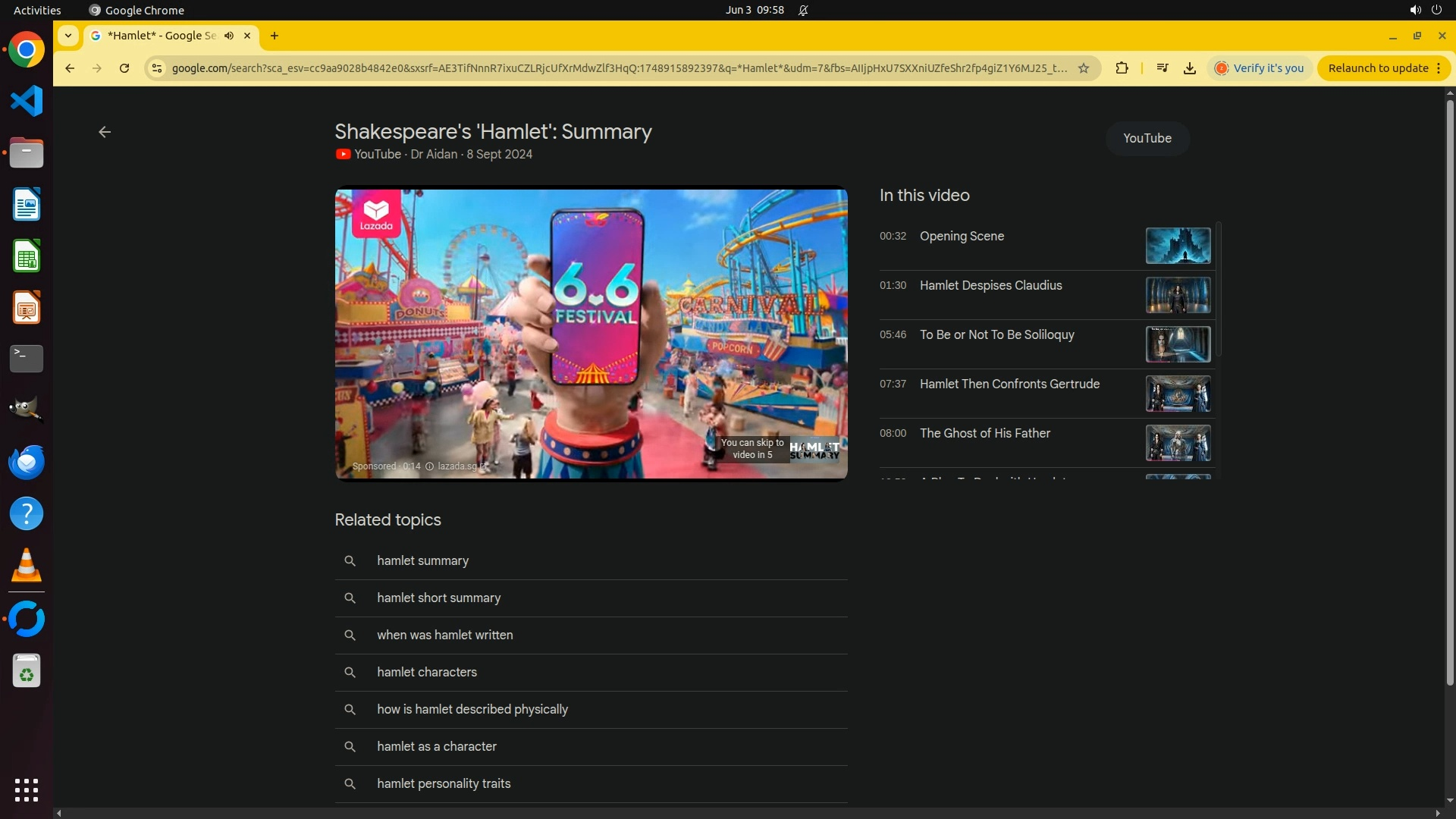Click the back arrow beside video title
The height and width of the screenshot is (819, 1456).
point(105,132)
